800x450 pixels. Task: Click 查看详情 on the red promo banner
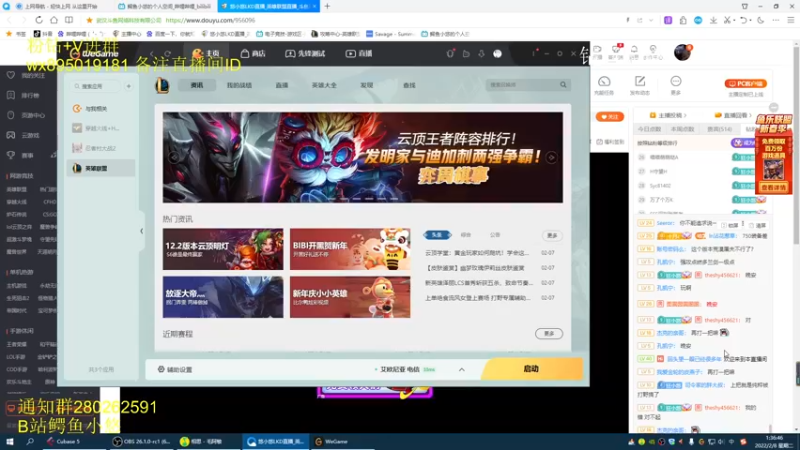pos(774,188)
